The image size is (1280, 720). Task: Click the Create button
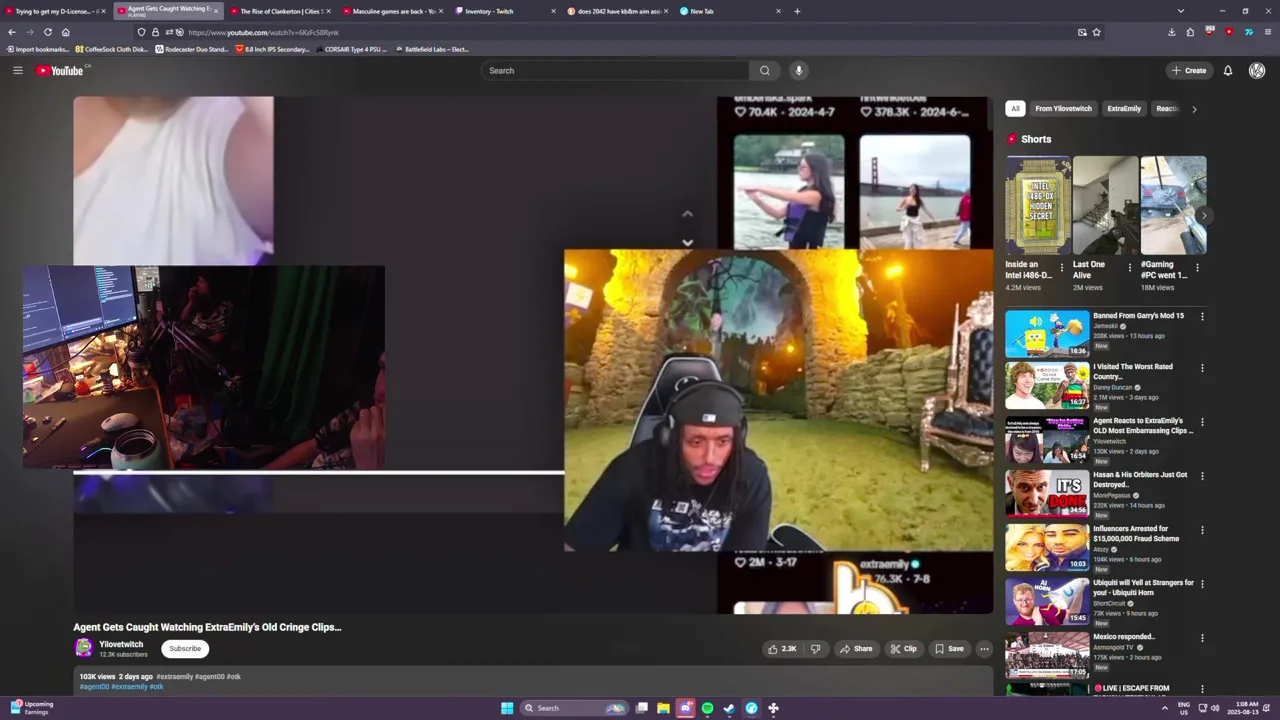click(1189, 70)
